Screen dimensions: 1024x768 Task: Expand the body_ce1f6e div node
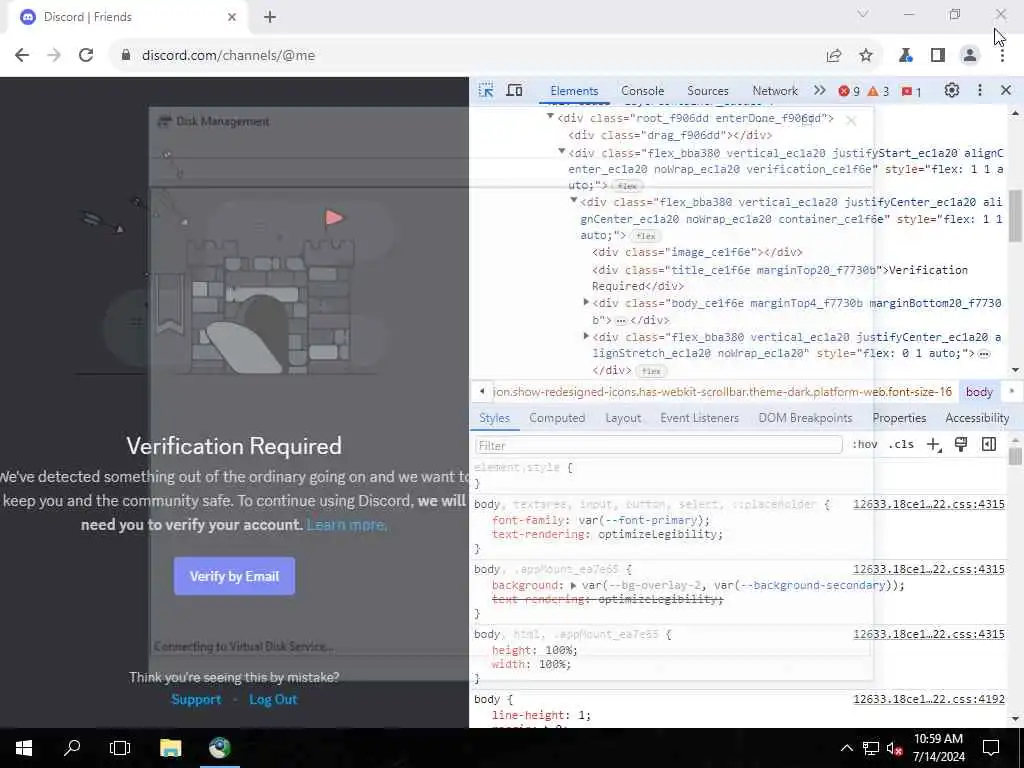(586, 302)
